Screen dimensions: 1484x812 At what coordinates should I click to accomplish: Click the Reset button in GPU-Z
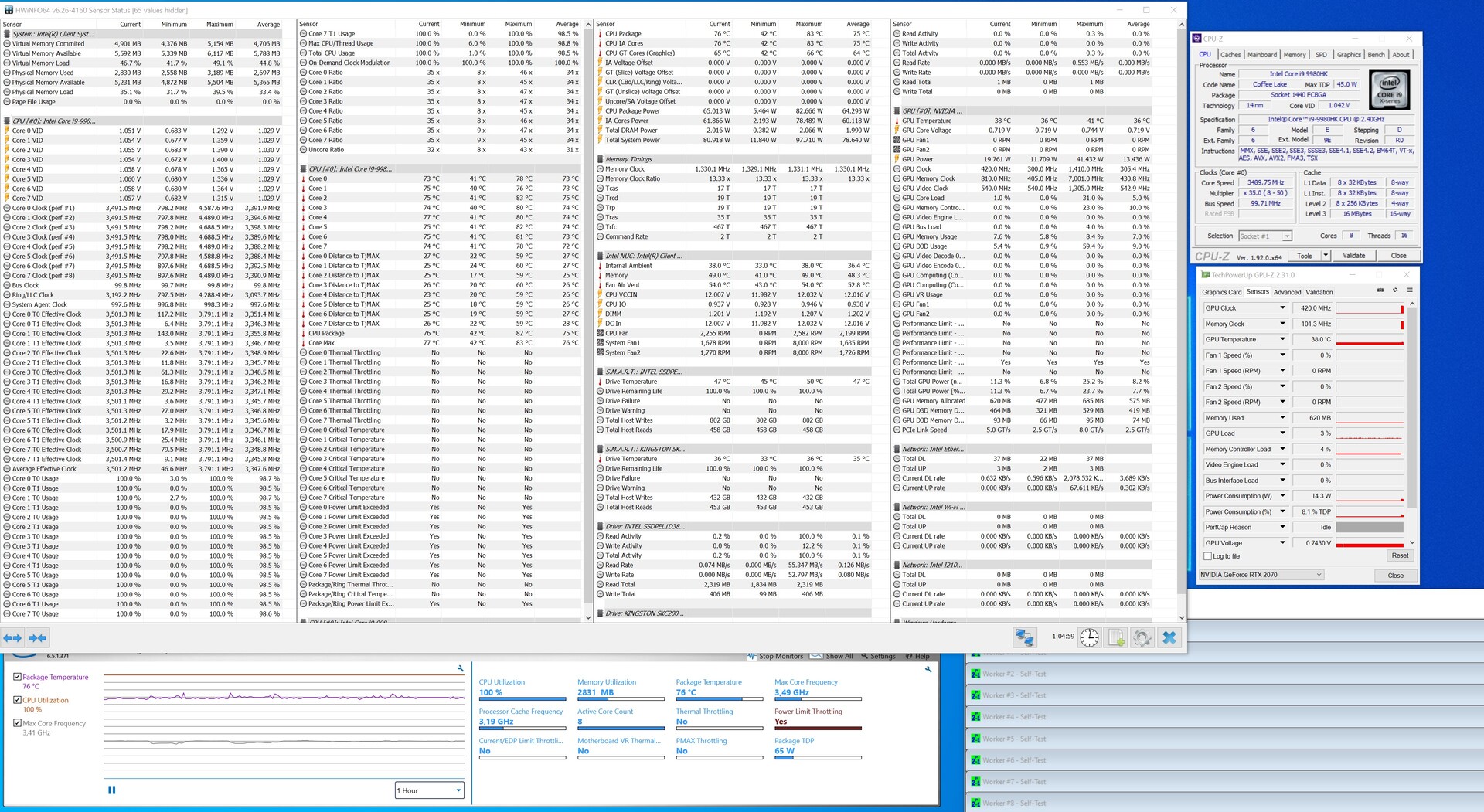tap(1400, 555)
